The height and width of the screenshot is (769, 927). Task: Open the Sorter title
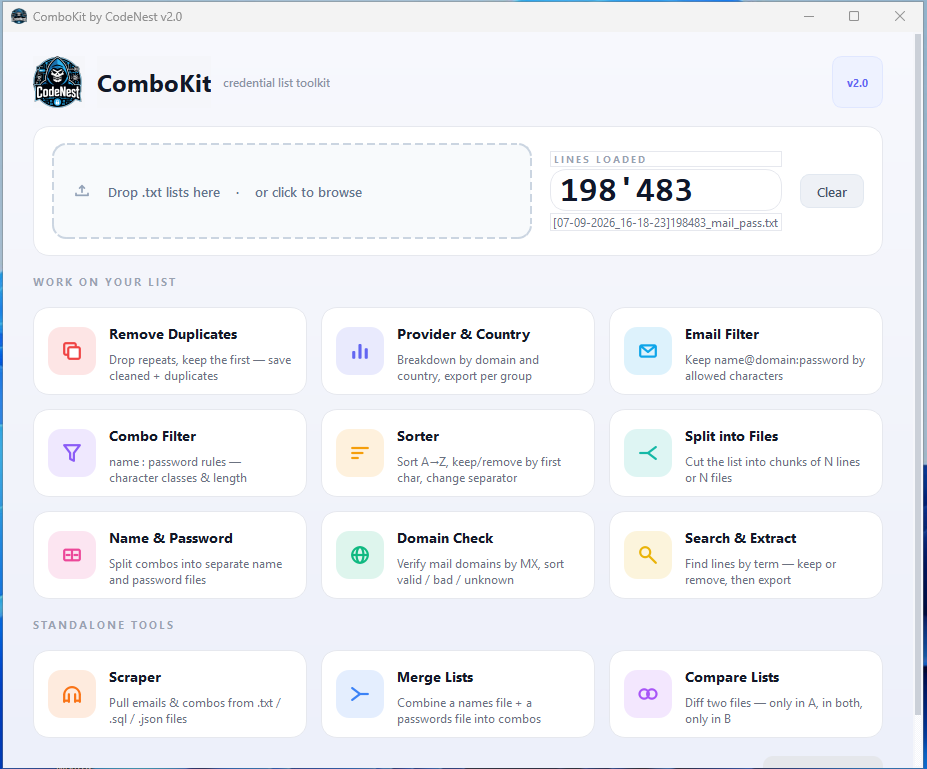pyautogui.click(x=418, y=436)
